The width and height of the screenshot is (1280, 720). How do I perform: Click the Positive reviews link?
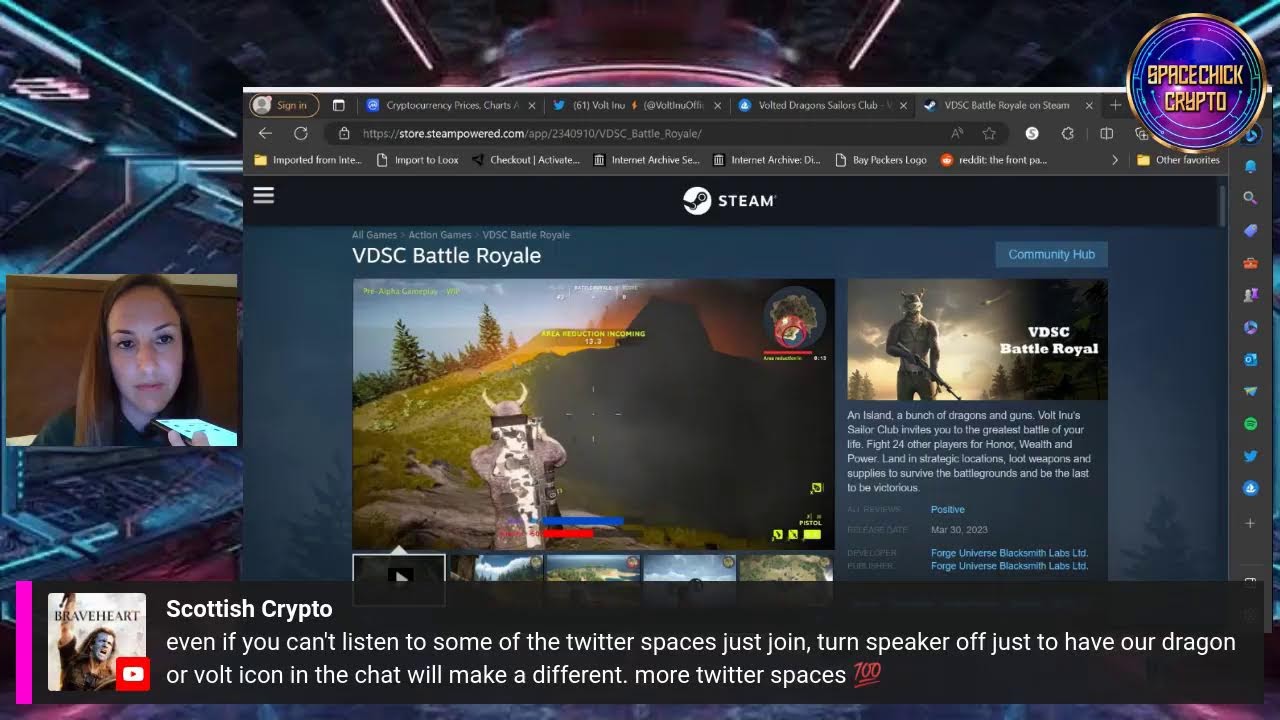pos(947,510)
